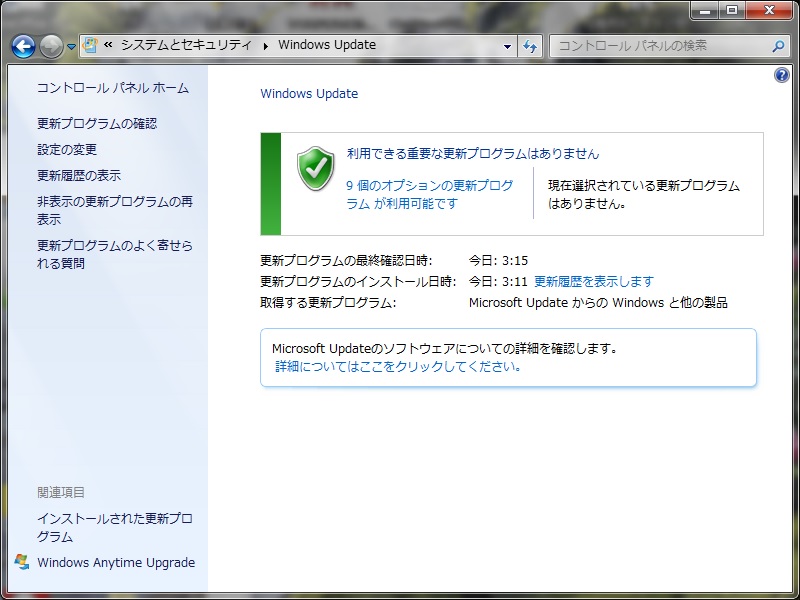Open 設定の変更 in the sidebar
The height and width of the screenshot is (600, 800).
[67, 149]
